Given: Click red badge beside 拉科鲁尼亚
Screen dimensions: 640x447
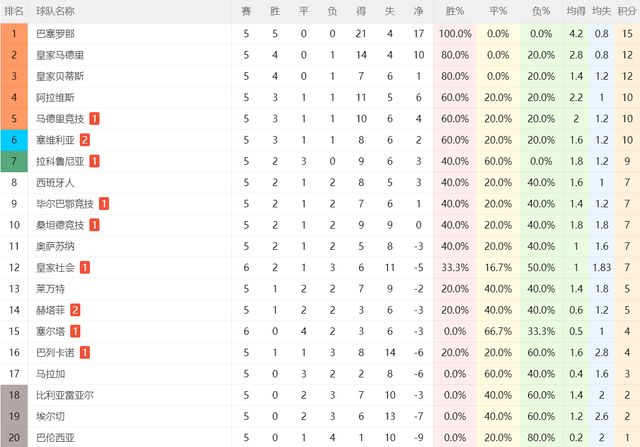Looking at the screenshot, I should coord(94,161).
